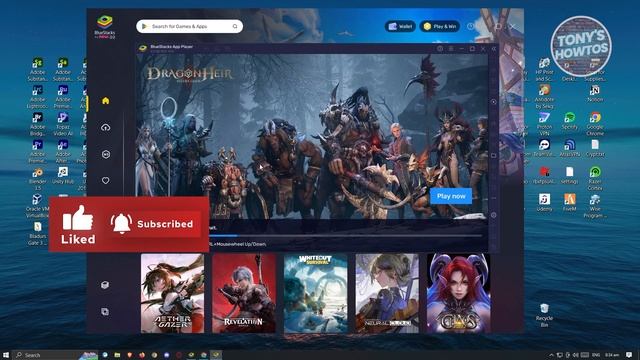Image resolution: width=640 pixels, height=360 pixels.
Task: Click the Play now button on DragonHeir banner
Action: coord(451,196)
